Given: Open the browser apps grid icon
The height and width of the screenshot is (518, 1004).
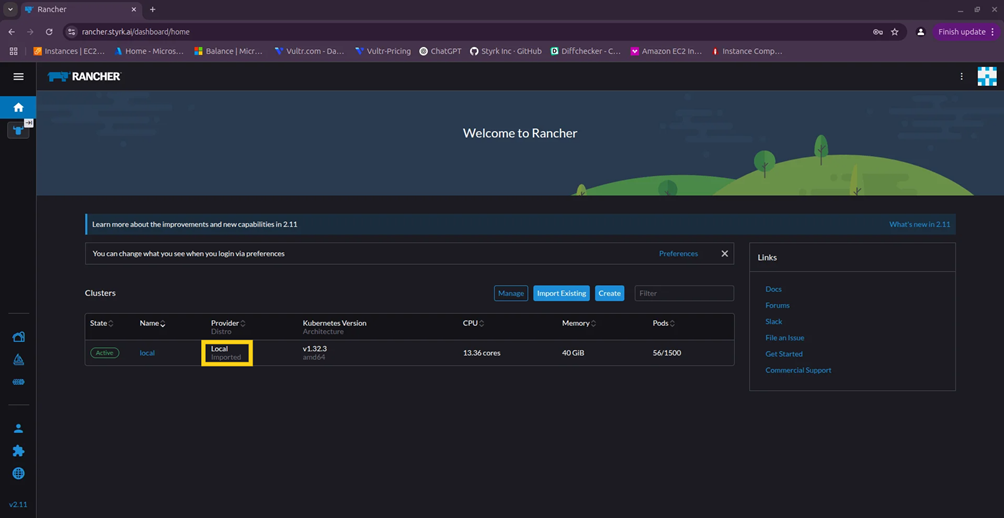Looking at the screenshot, I should tap(13, 51).
